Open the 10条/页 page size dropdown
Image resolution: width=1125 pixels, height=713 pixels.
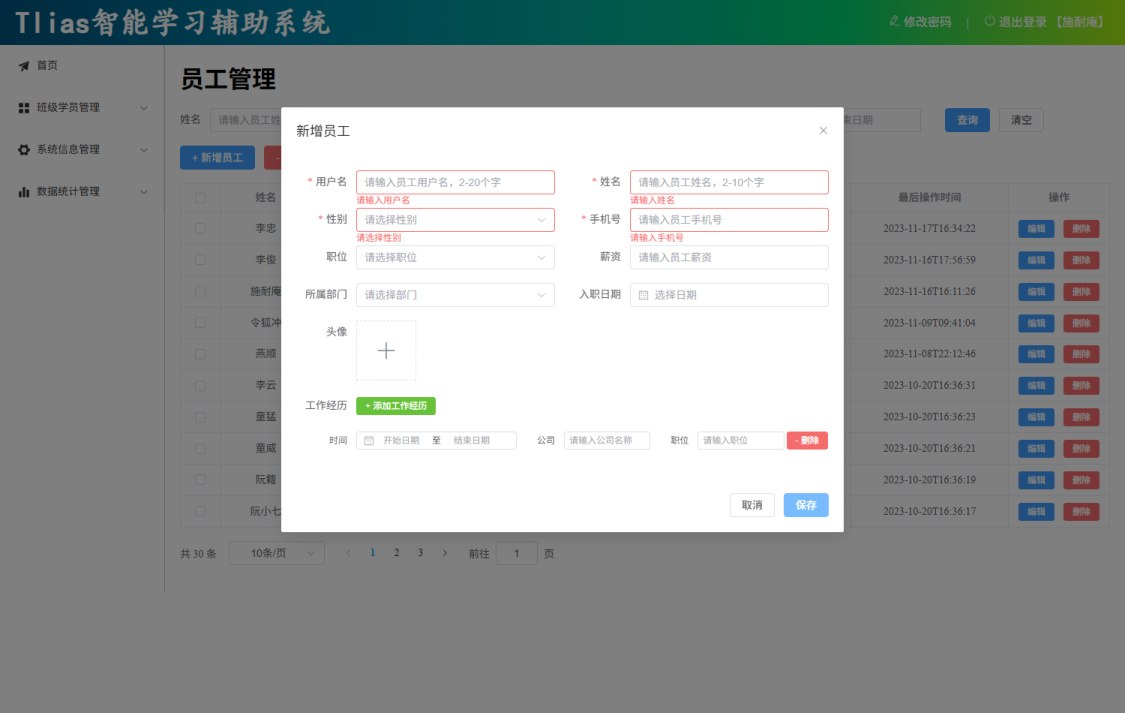277,553
